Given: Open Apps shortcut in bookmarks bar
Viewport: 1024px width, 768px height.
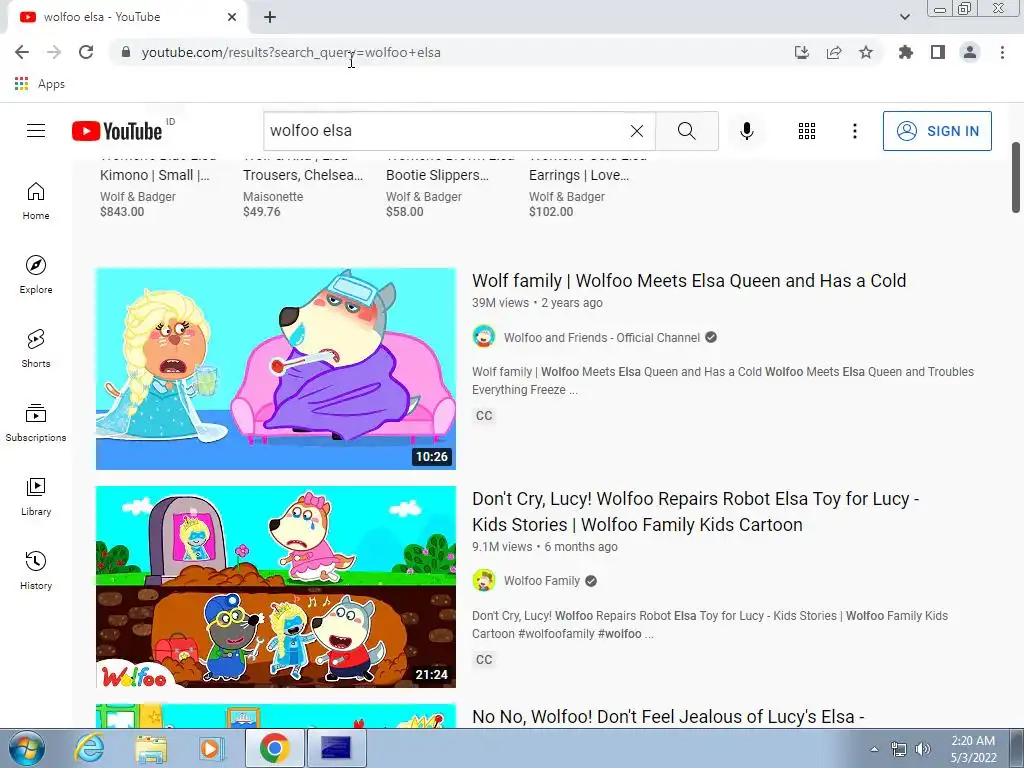Looking at the screenshot, I should point(39,84).
